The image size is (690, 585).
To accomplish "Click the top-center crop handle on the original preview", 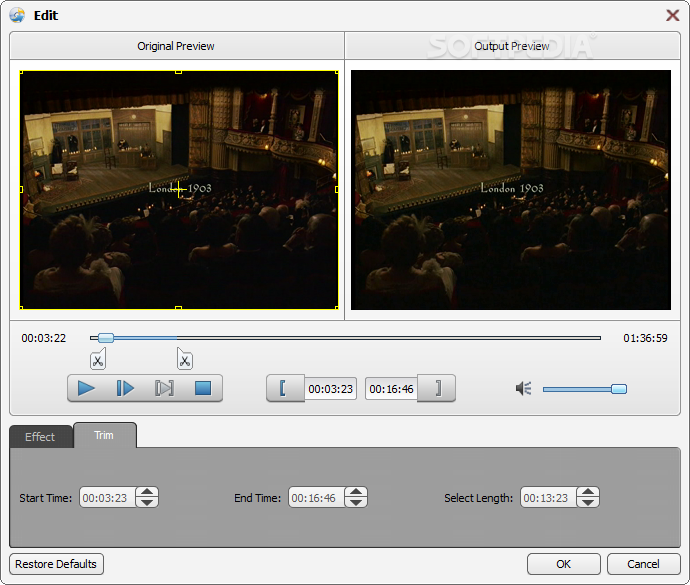I will (178, 71).
